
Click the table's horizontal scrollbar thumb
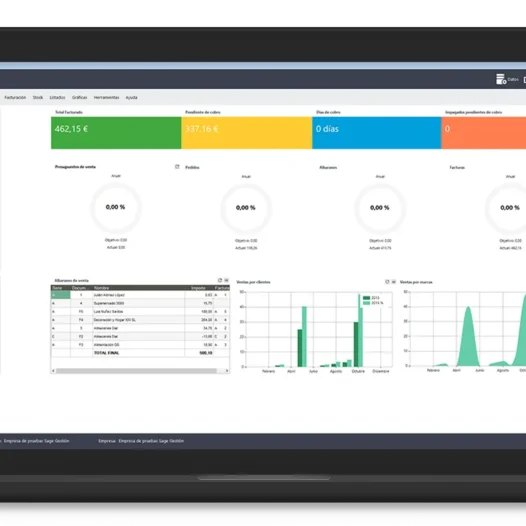(x=136, y=371)
